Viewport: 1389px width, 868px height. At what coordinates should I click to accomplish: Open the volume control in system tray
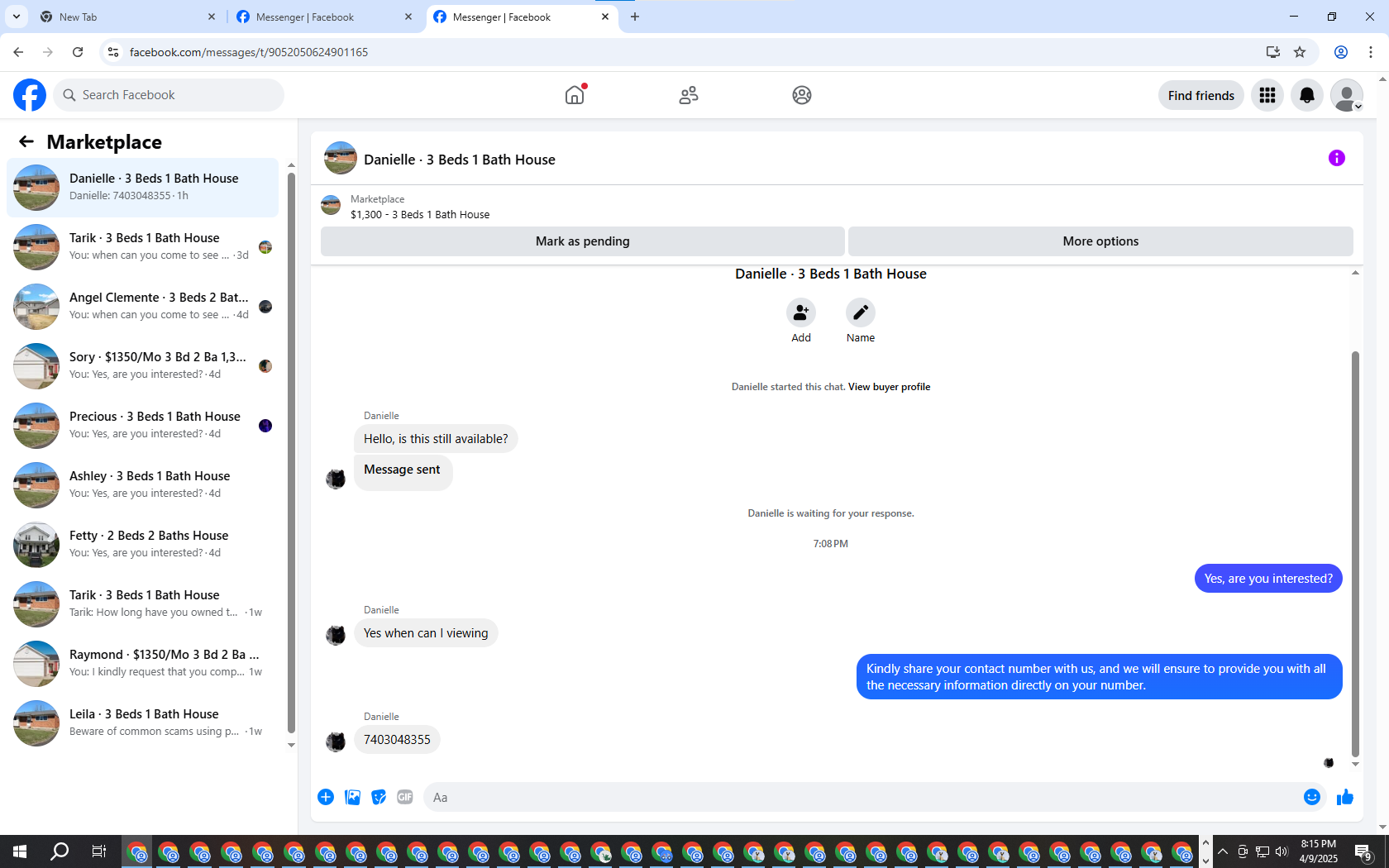pos(1282,851)
